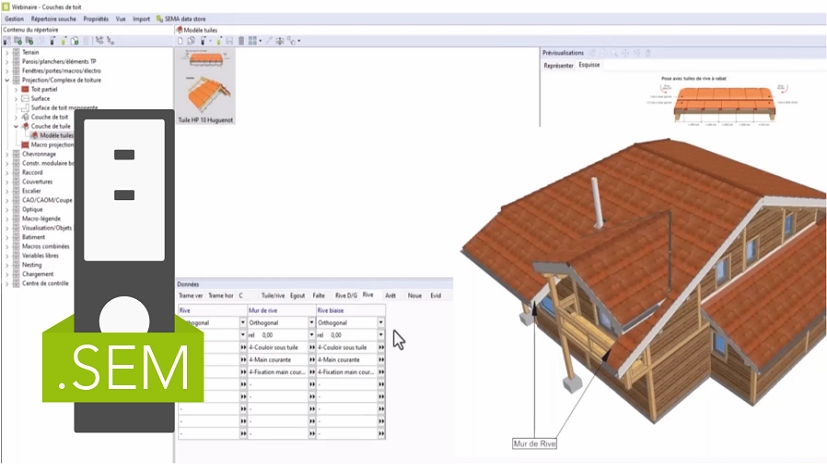Viewport: 827px width, 464px height.
Task: Click the SEMA data store icon
Action: pos(159,18)
